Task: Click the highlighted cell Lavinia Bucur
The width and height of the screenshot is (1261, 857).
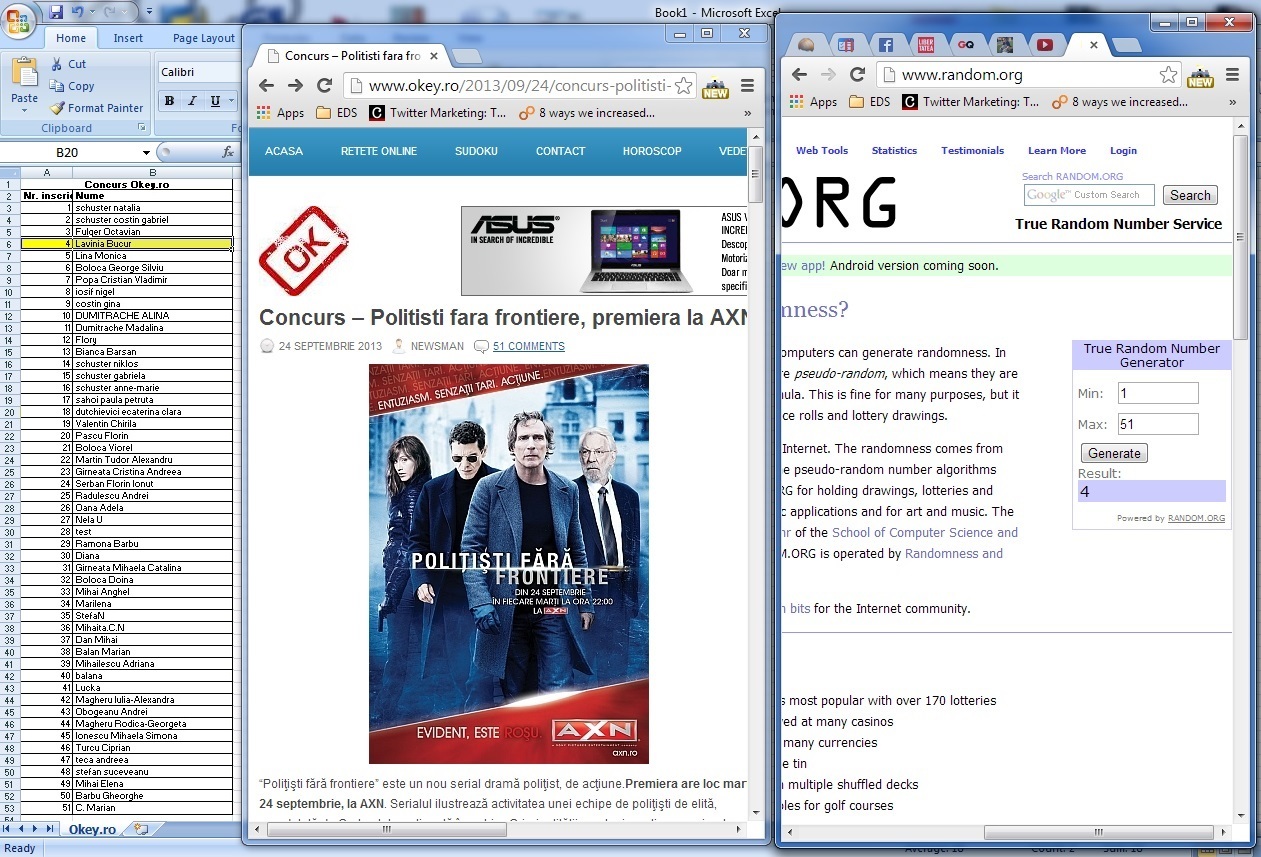Action: click(152, 243)
